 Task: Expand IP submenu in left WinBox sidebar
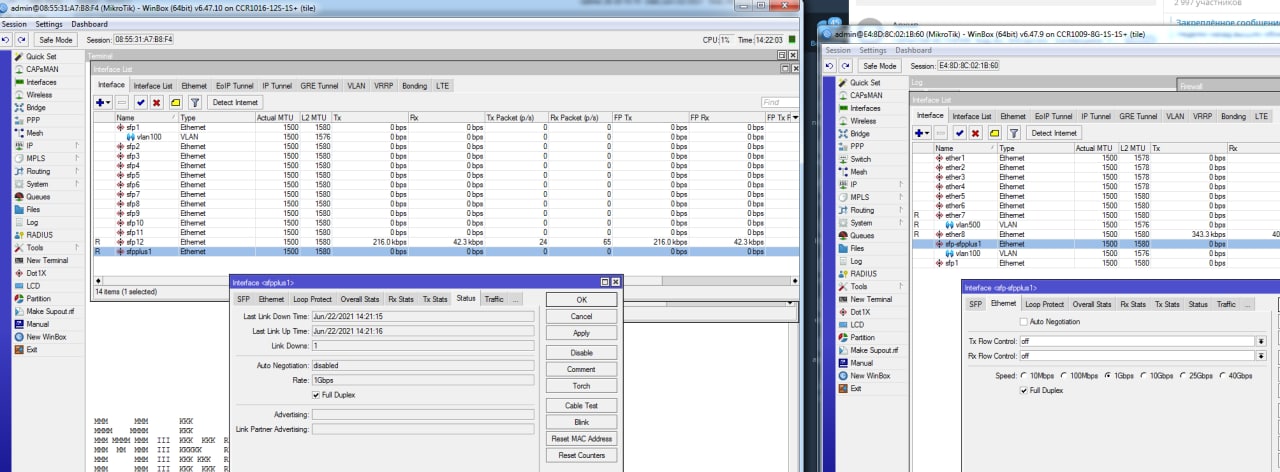[x=76, y=146]
